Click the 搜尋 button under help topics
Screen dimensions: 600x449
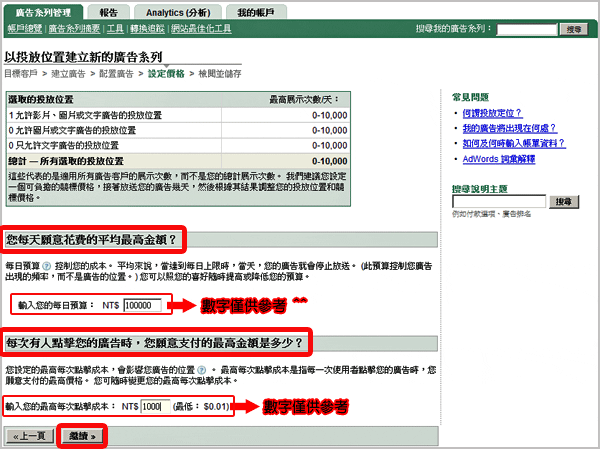pyautogui.click(x=564, y=202)
